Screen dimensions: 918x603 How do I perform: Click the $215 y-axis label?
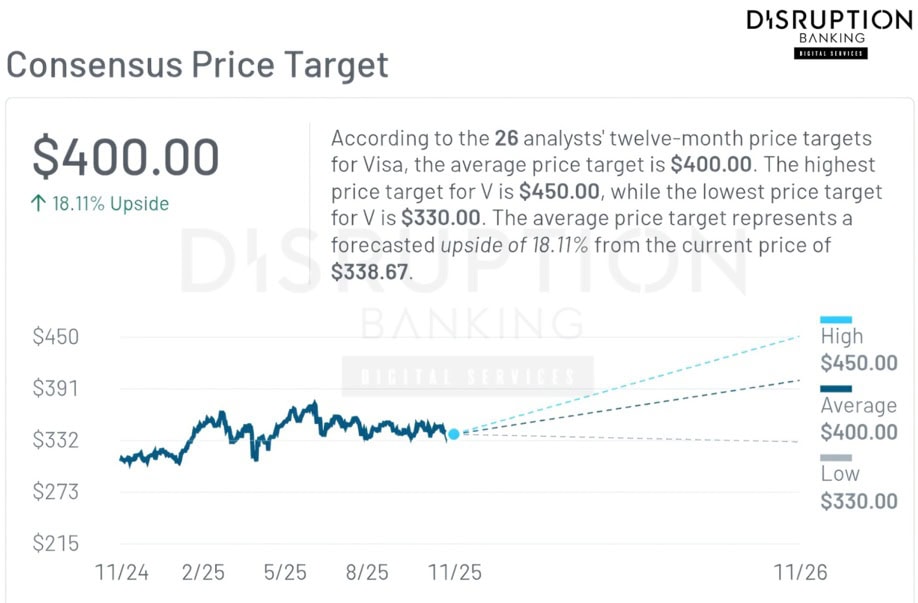tap(56, 544)
